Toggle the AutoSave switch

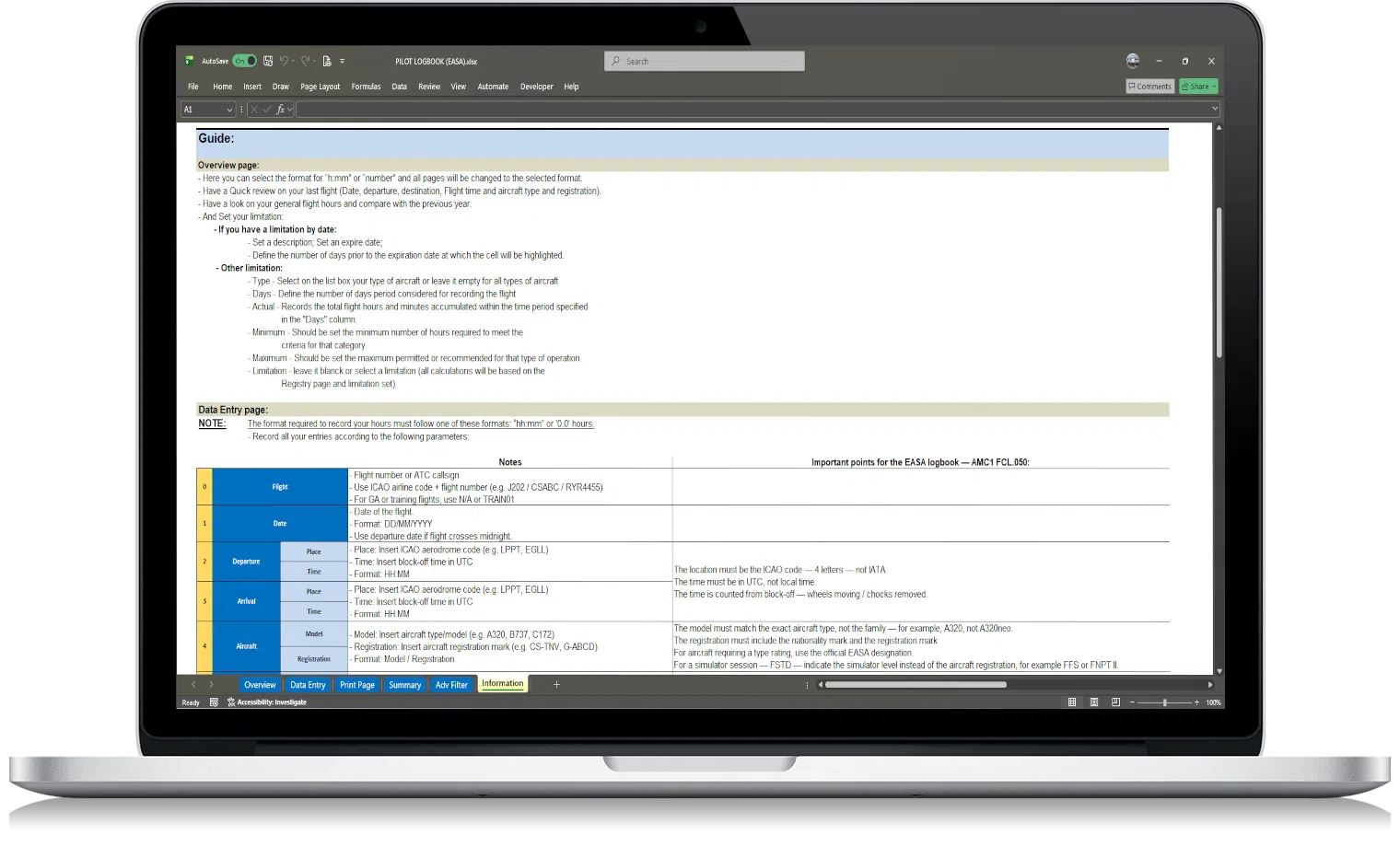244,61
